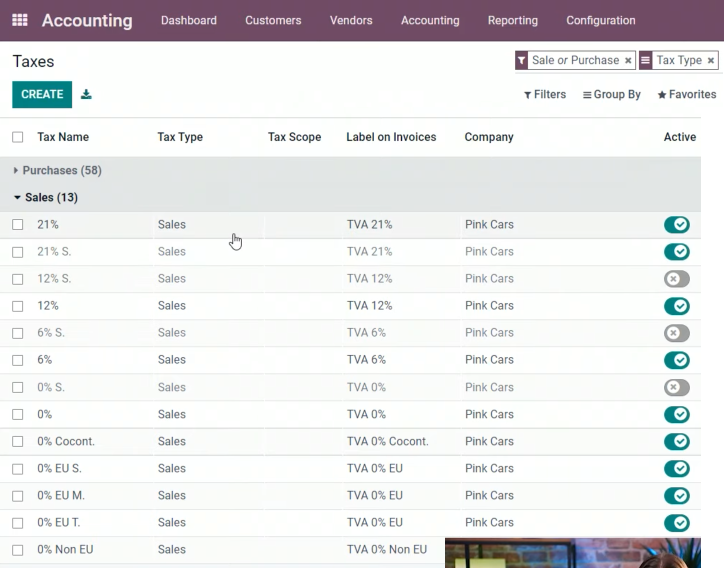
Task: Sort by Tax Type column header
Action: (180, 137)
